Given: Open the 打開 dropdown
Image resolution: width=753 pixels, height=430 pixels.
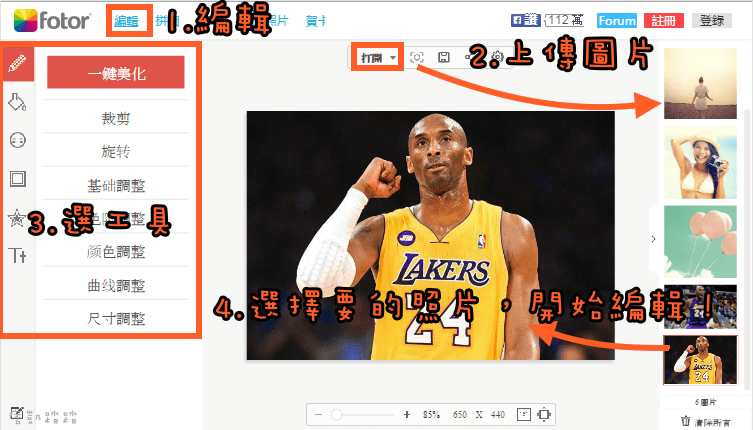Looking at the screenshot, I should [378, 58].
